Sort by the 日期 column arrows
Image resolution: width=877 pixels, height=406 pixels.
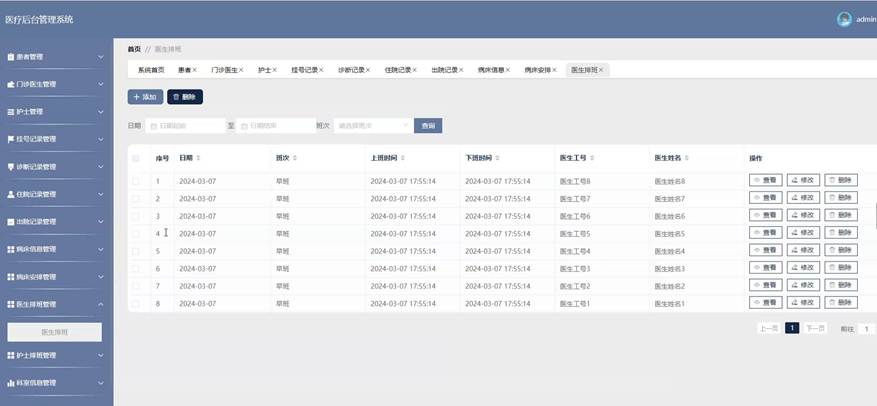198,159
